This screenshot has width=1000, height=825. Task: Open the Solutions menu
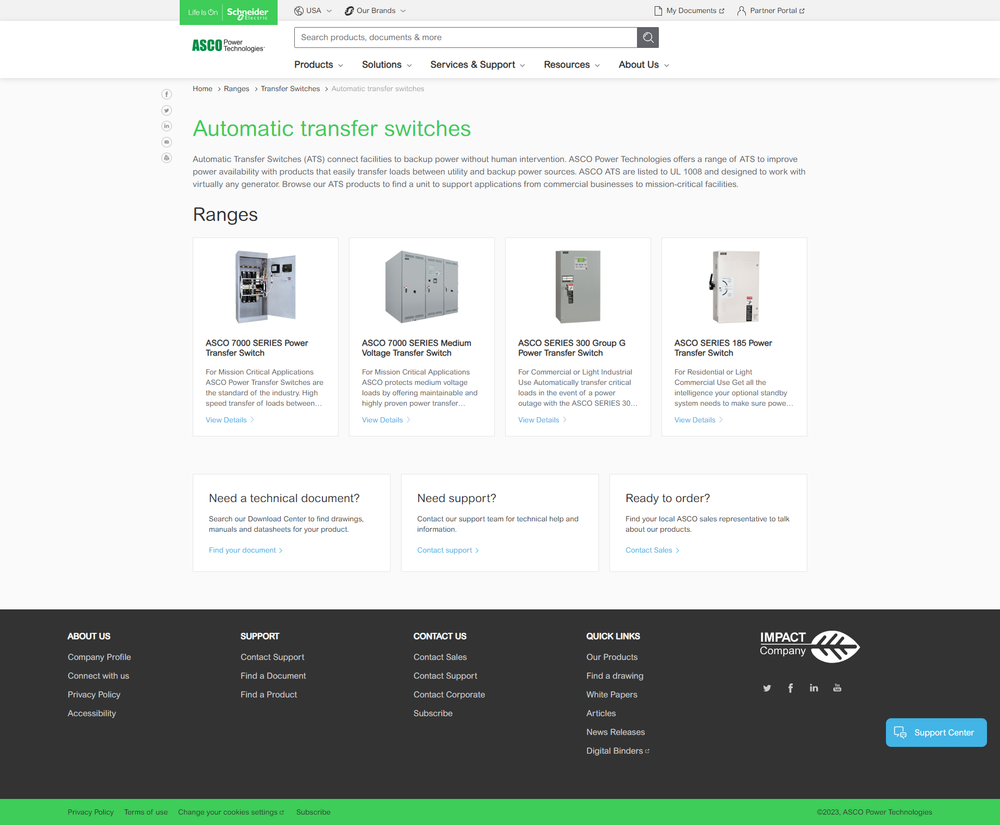pos(386,65)
